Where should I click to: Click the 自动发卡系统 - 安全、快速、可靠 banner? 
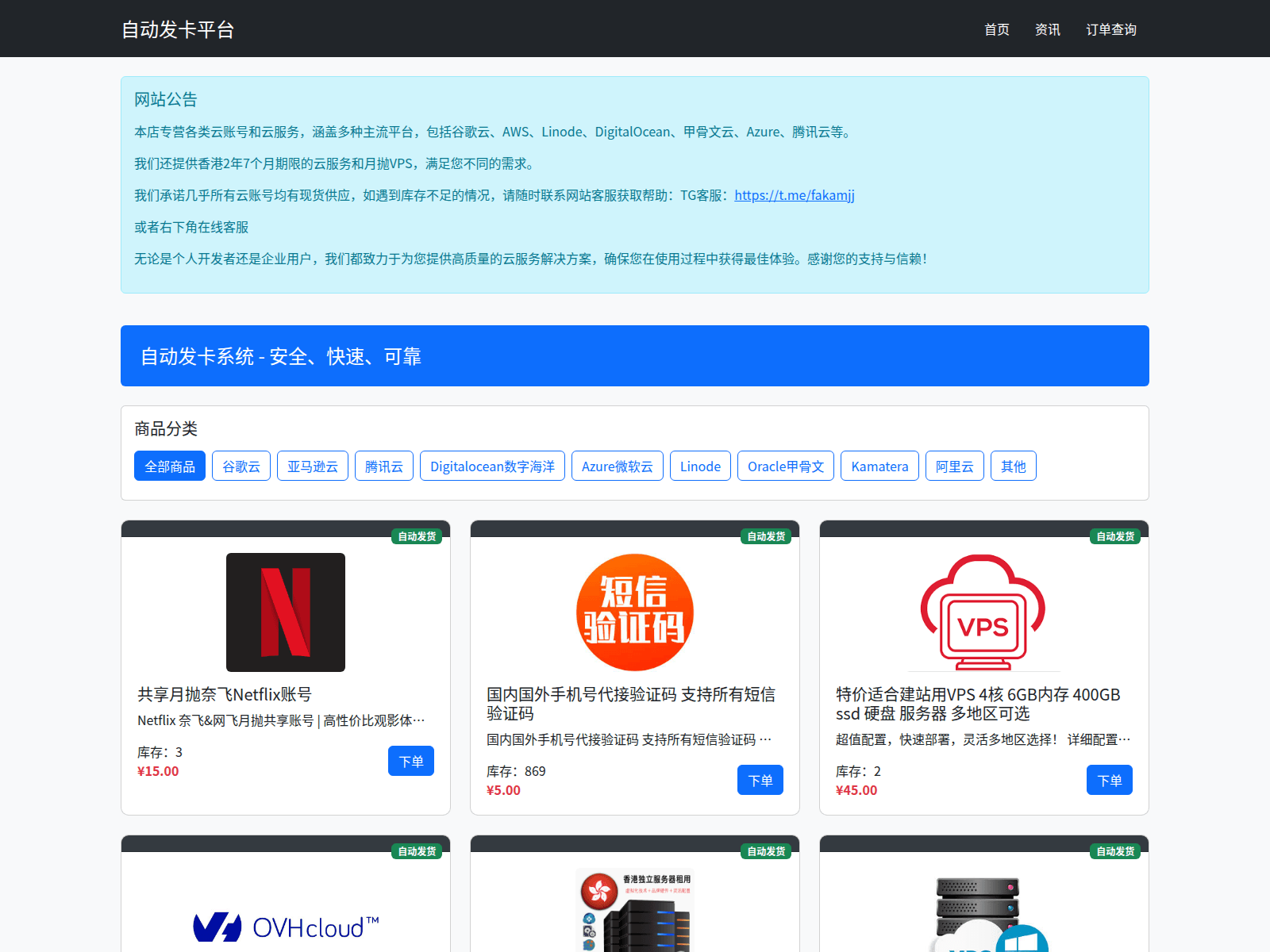pos(635,355)
